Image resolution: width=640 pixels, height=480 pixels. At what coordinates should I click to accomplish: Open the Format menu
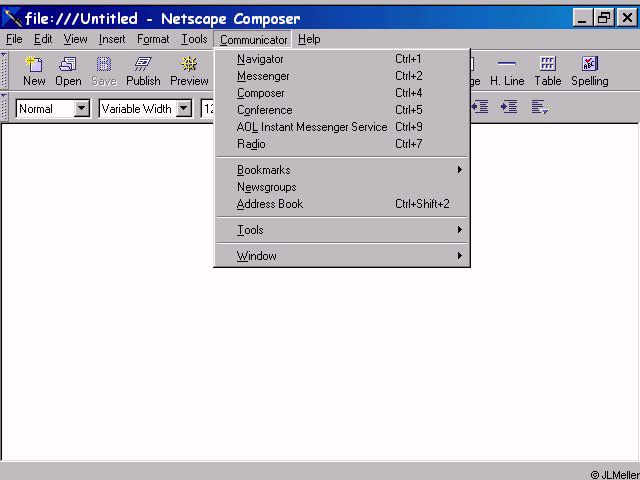coord(153,39)
